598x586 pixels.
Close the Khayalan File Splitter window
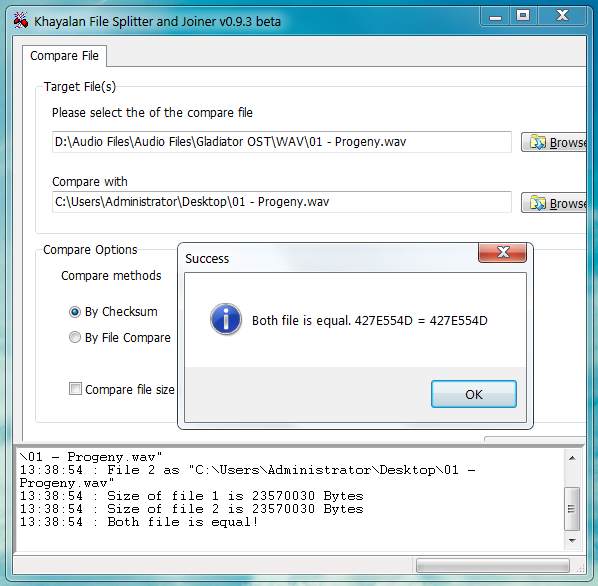[562, 16]
